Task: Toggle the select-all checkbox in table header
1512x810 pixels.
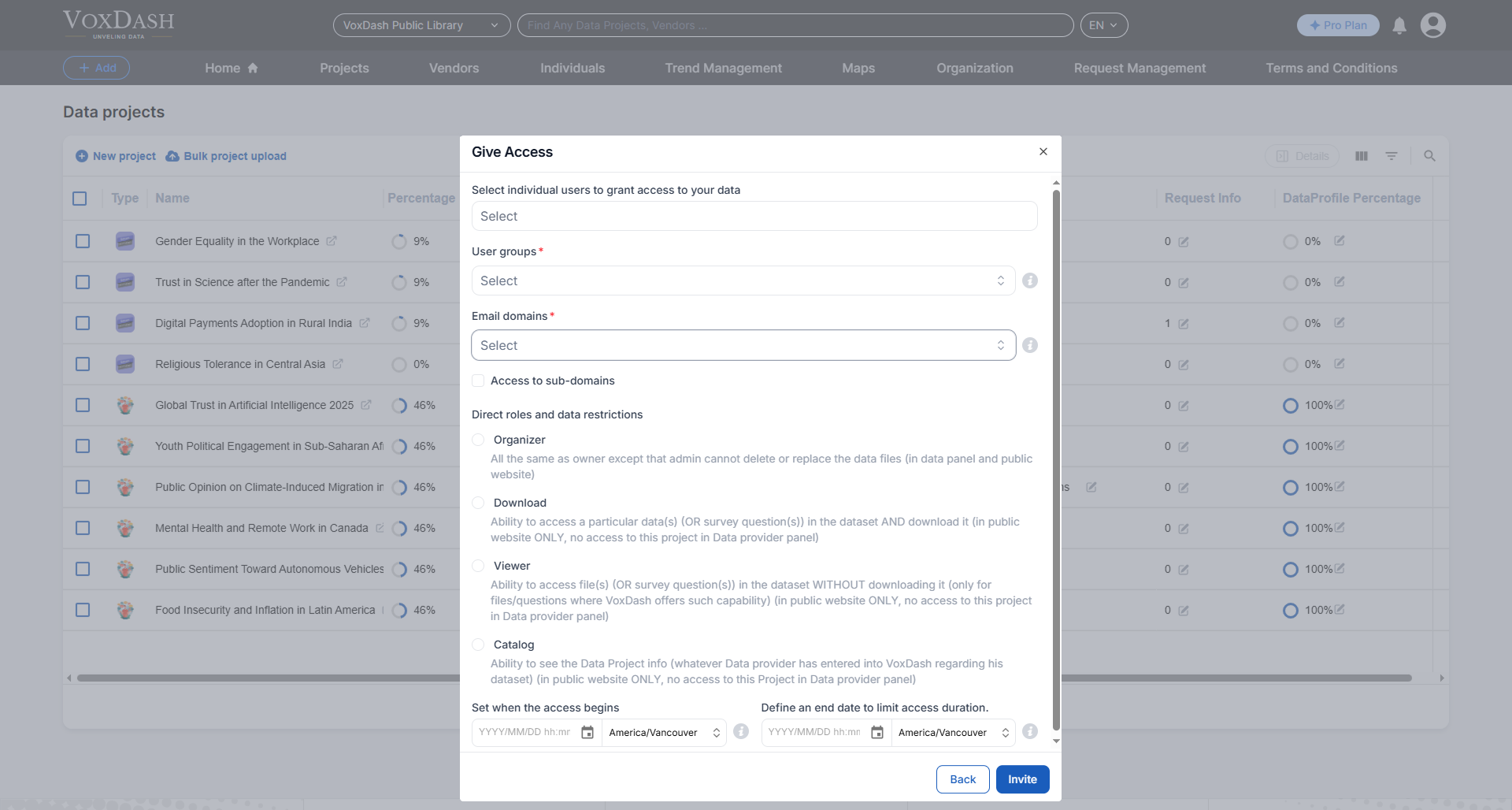Action: pyautogui.click(x=80, y=199)
